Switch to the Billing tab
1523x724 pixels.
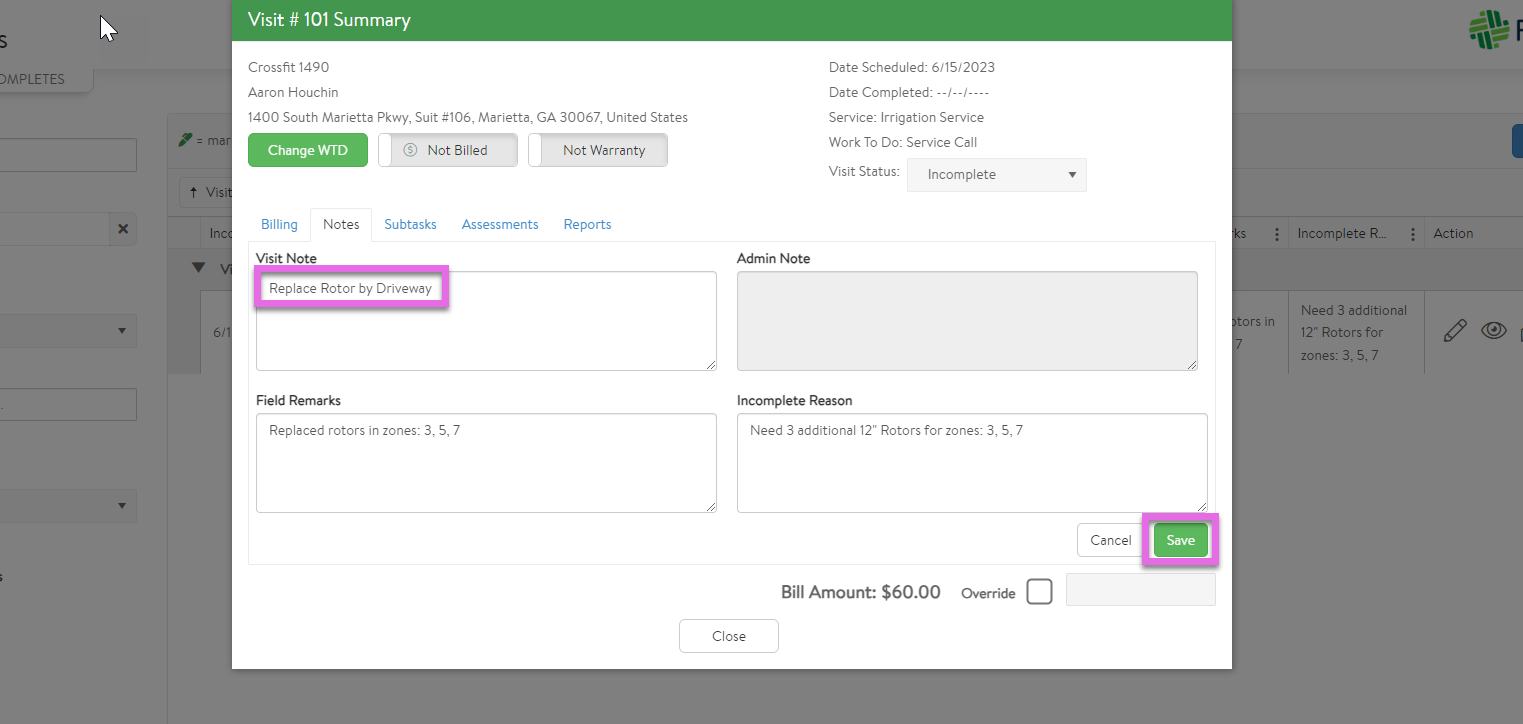coord(279,225)
